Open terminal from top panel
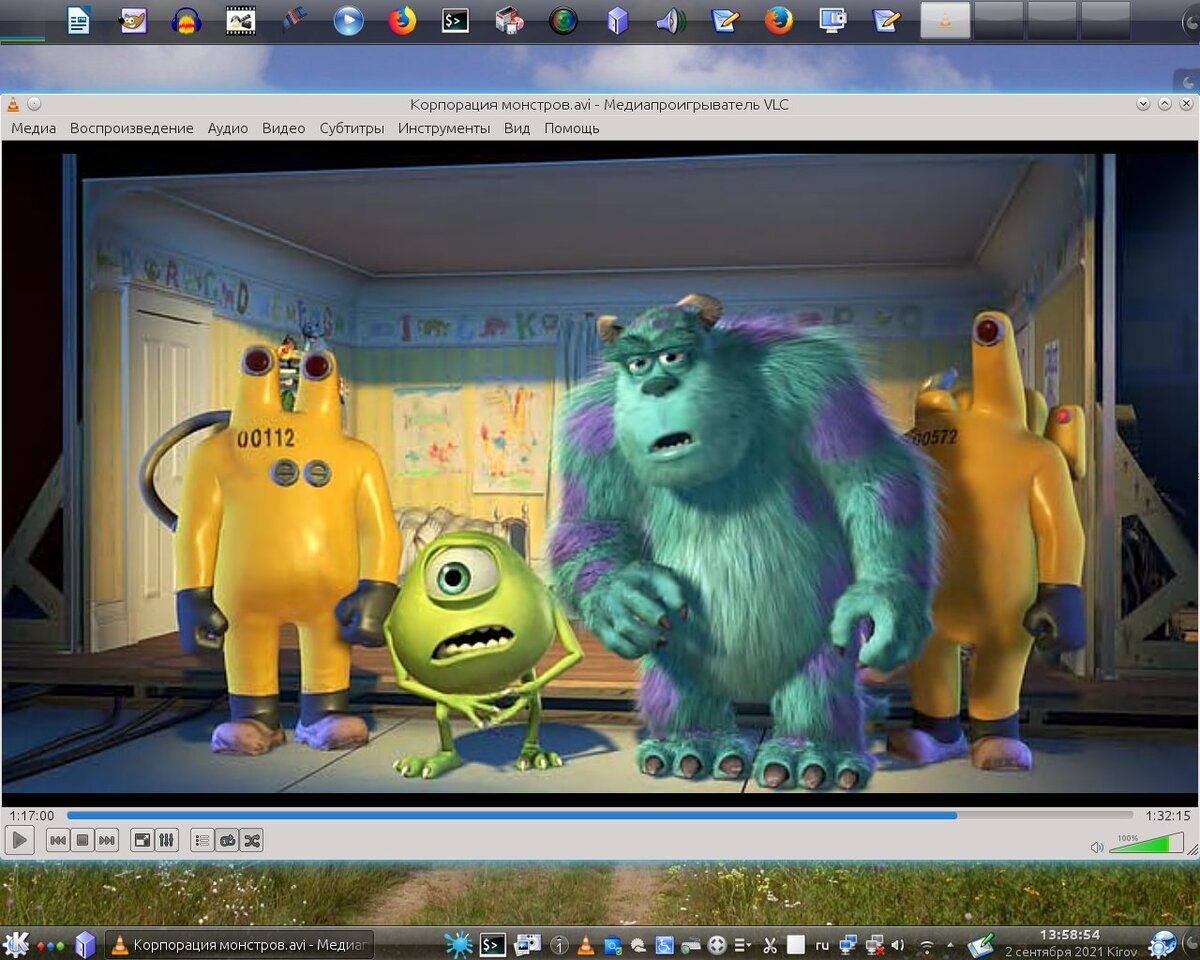The image size is (1200, 960). 456,20
